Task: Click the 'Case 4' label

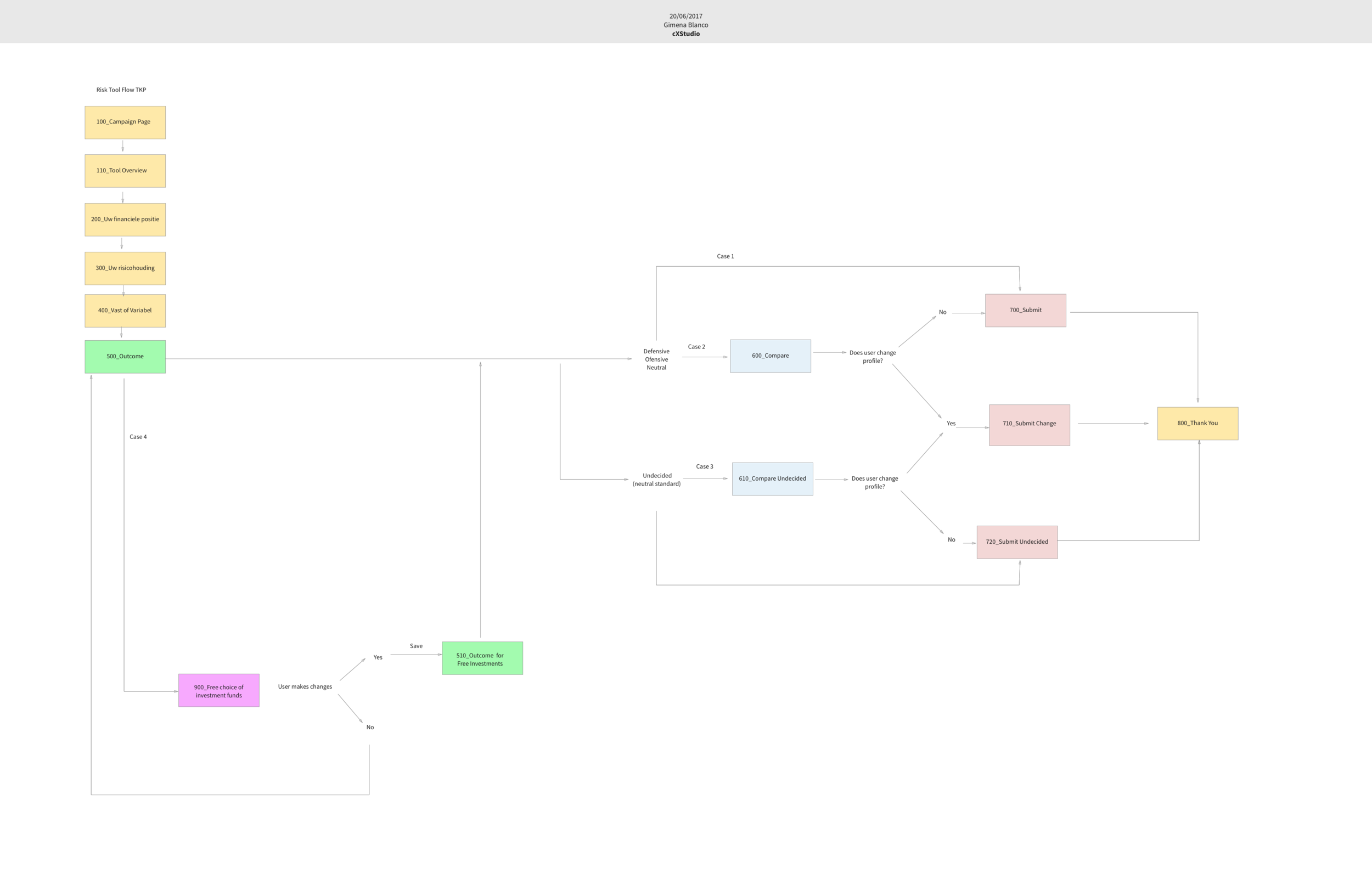Action: 138,437
